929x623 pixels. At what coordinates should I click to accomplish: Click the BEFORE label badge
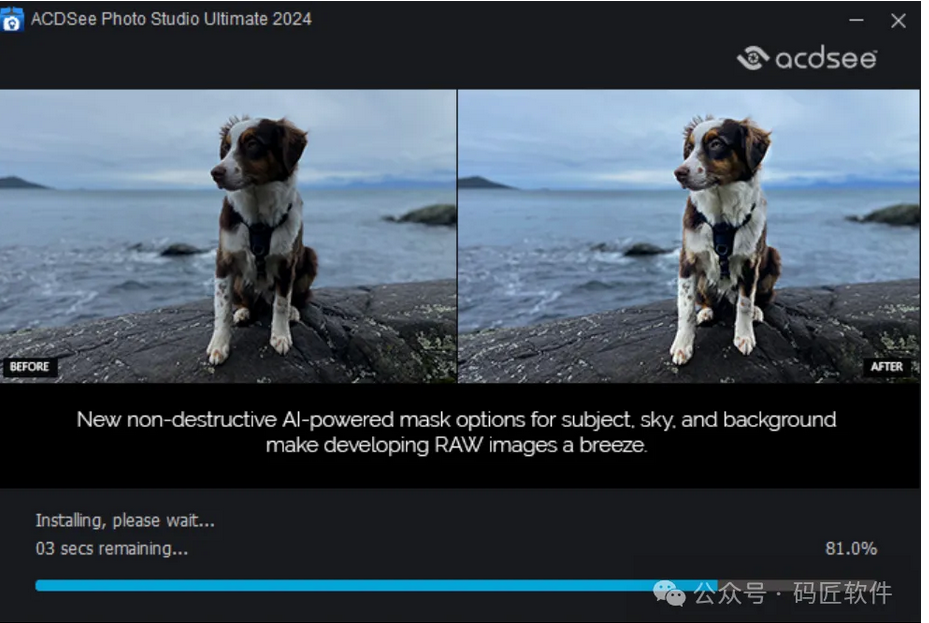pyautogui.click(x=30, y=367)
